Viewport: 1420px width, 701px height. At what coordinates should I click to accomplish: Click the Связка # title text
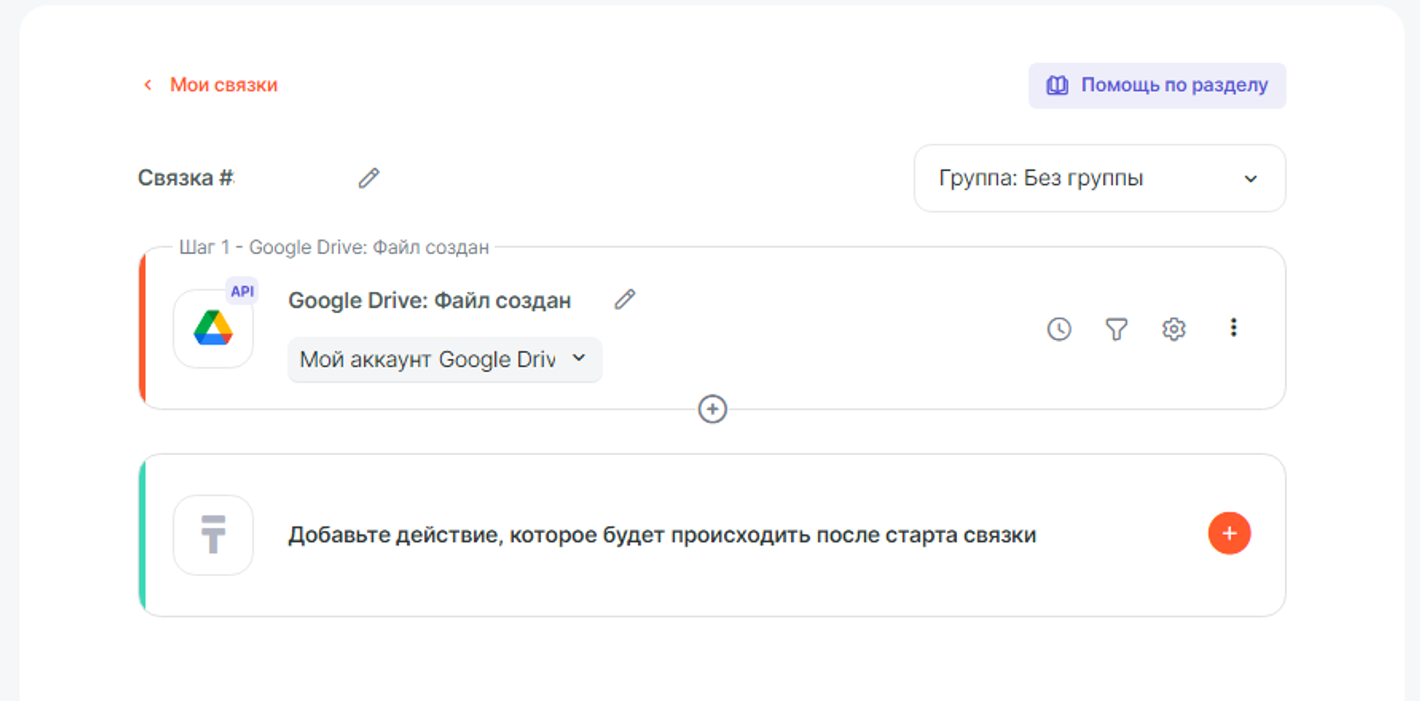tap(186, 178)
